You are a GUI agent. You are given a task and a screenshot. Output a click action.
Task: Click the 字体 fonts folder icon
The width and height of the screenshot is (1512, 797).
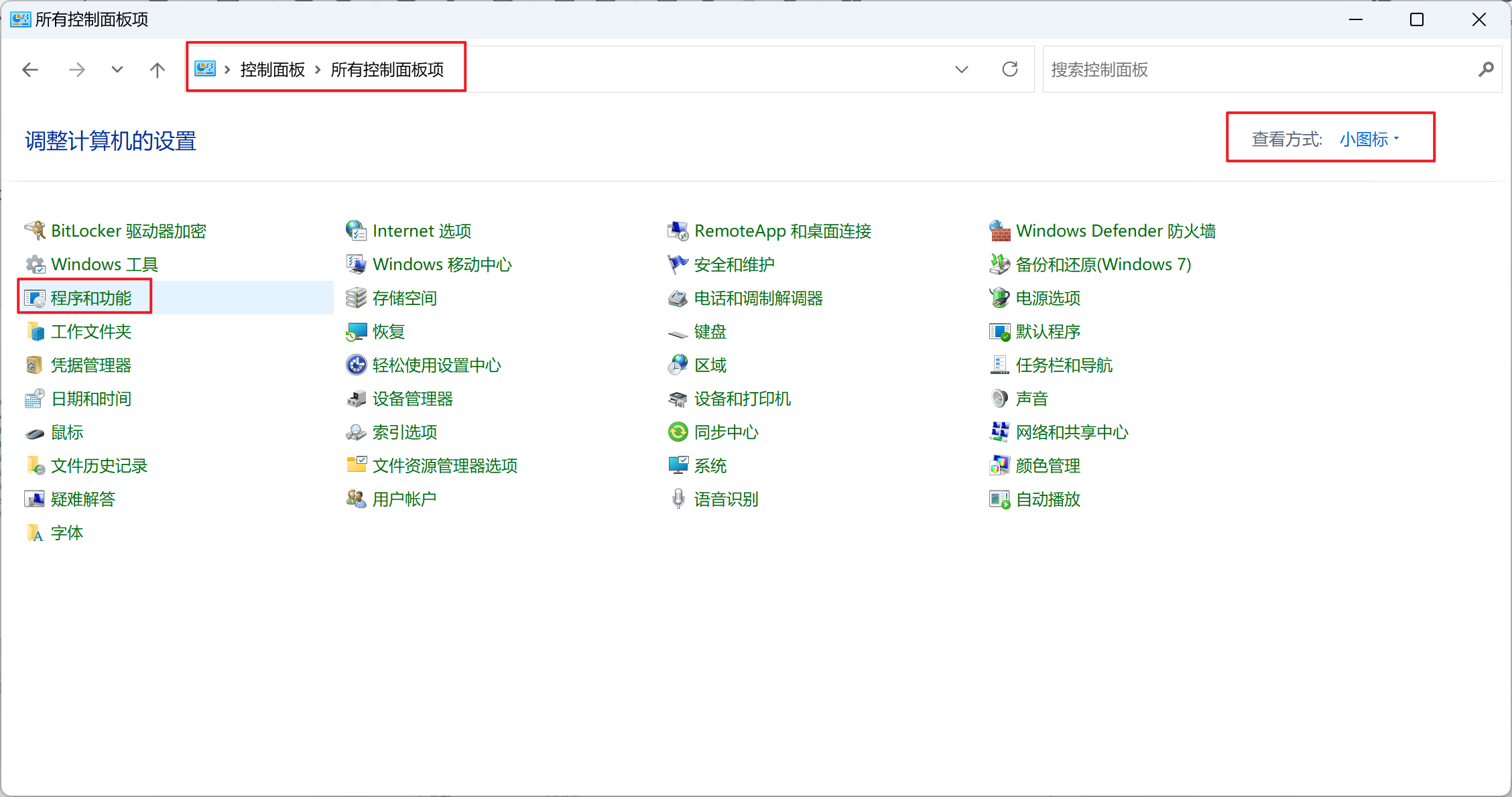pyautogui.click(x=35, y=533)
